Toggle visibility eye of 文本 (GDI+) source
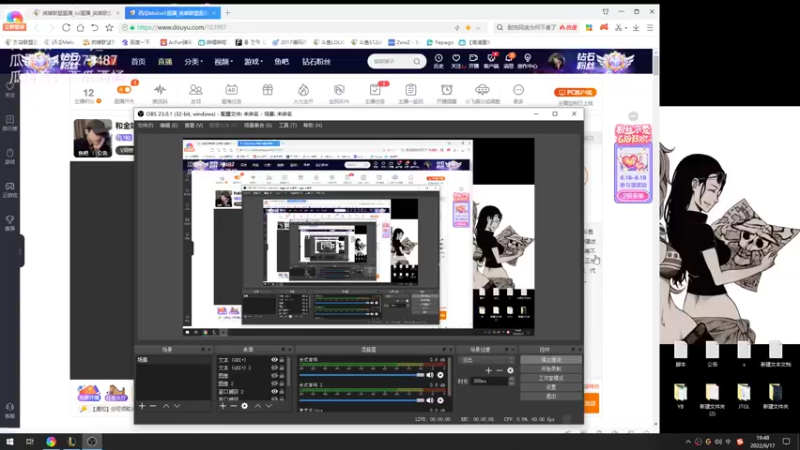Viewport: 800px width, 450px height. tap(274, 360)
